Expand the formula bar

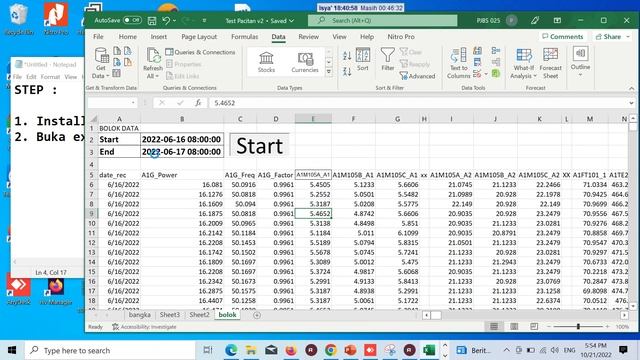click(x=631, y=103)
